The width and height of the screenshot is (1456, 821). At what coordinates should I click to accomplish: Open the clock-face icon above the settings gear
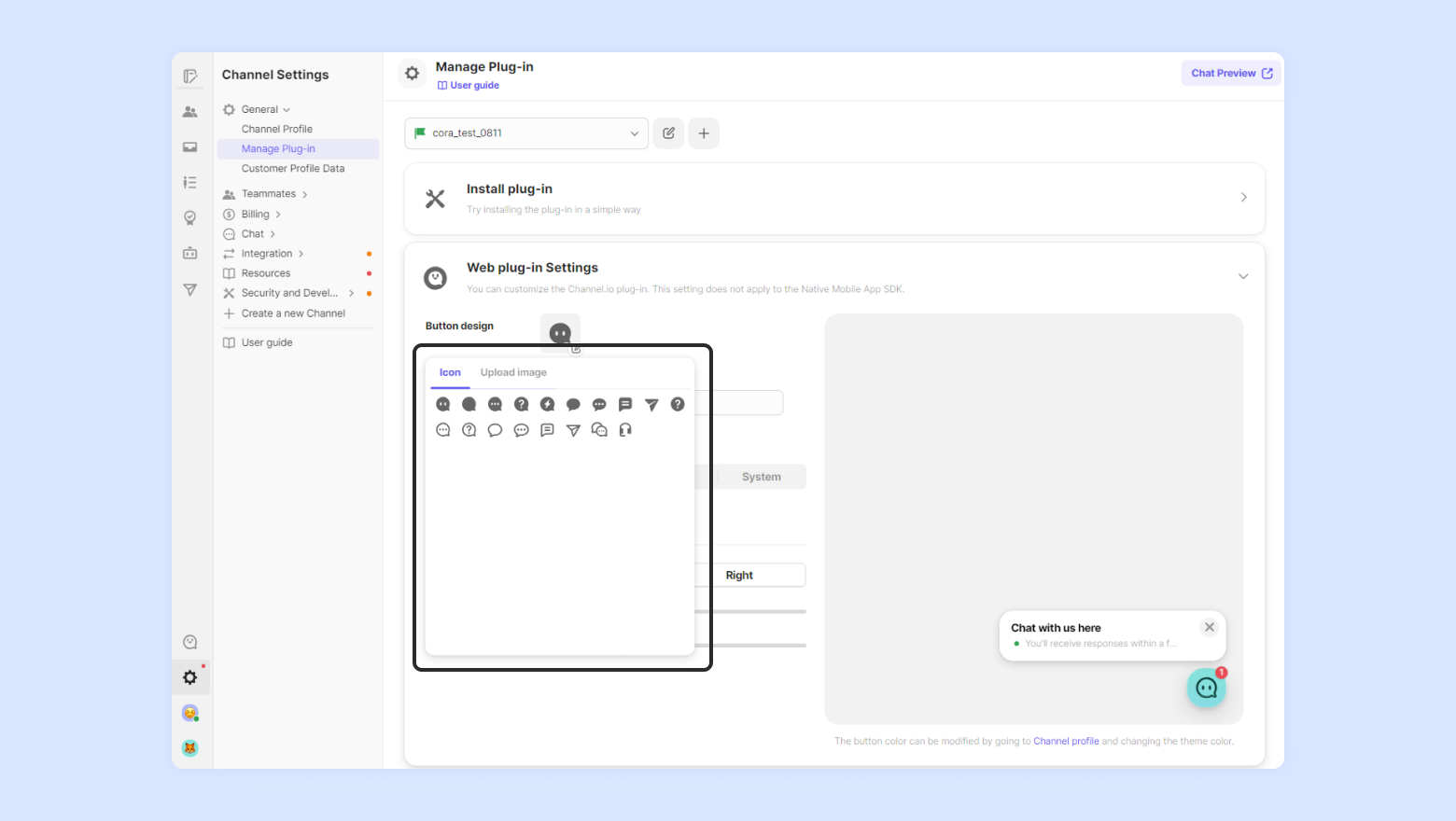click(190, 642)
